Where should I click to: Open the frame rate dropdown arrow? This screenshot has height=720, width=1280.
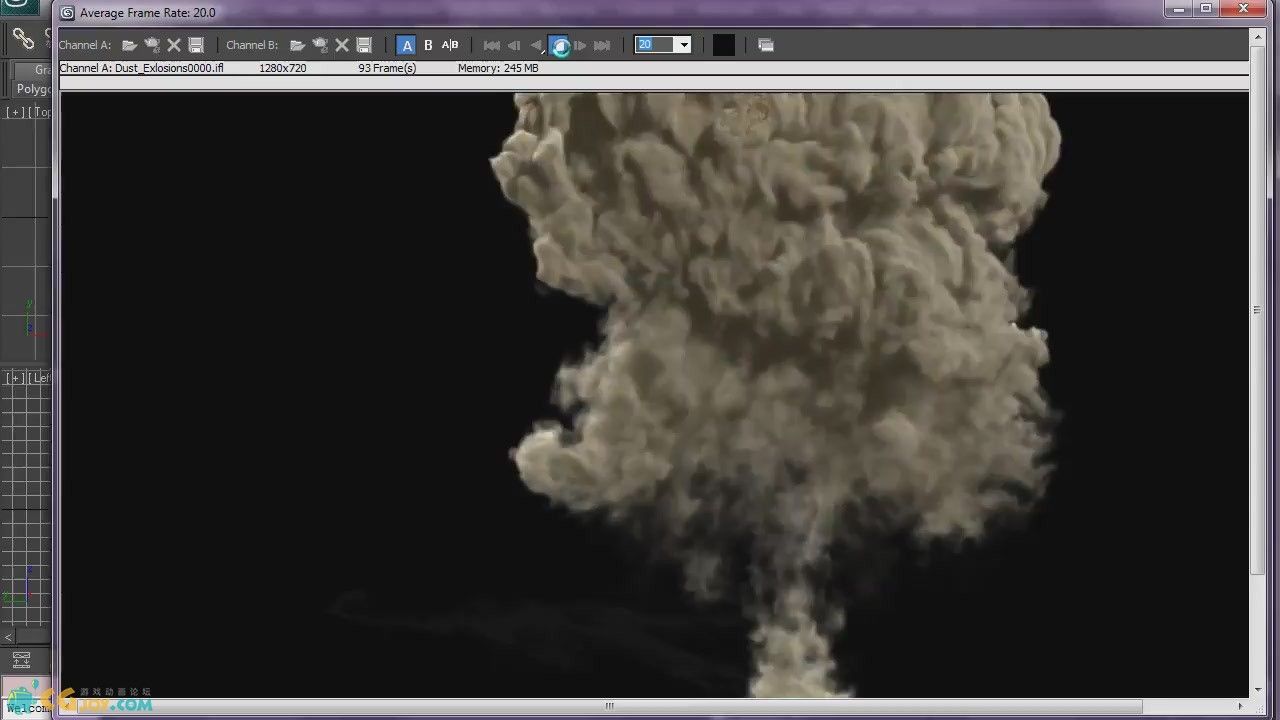[x=684, y=45]
